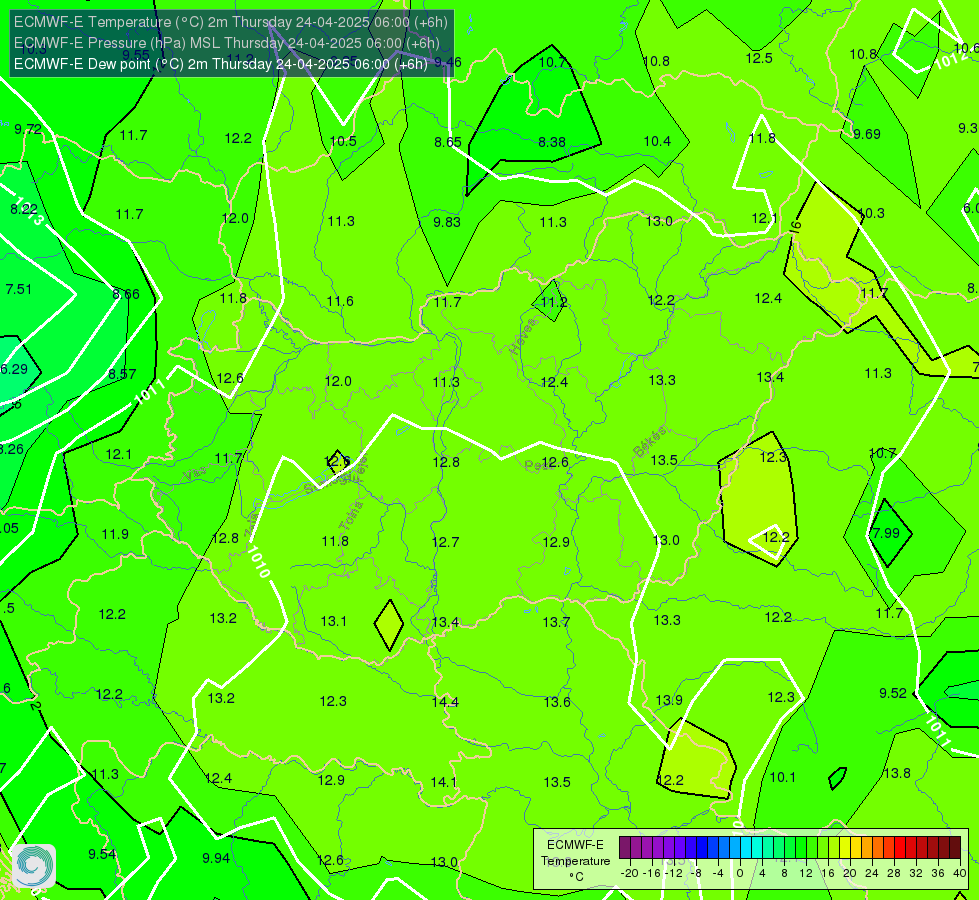Click the 9.52 temperature value
Viewport: 979px width, 900px height.
(893, 693)
